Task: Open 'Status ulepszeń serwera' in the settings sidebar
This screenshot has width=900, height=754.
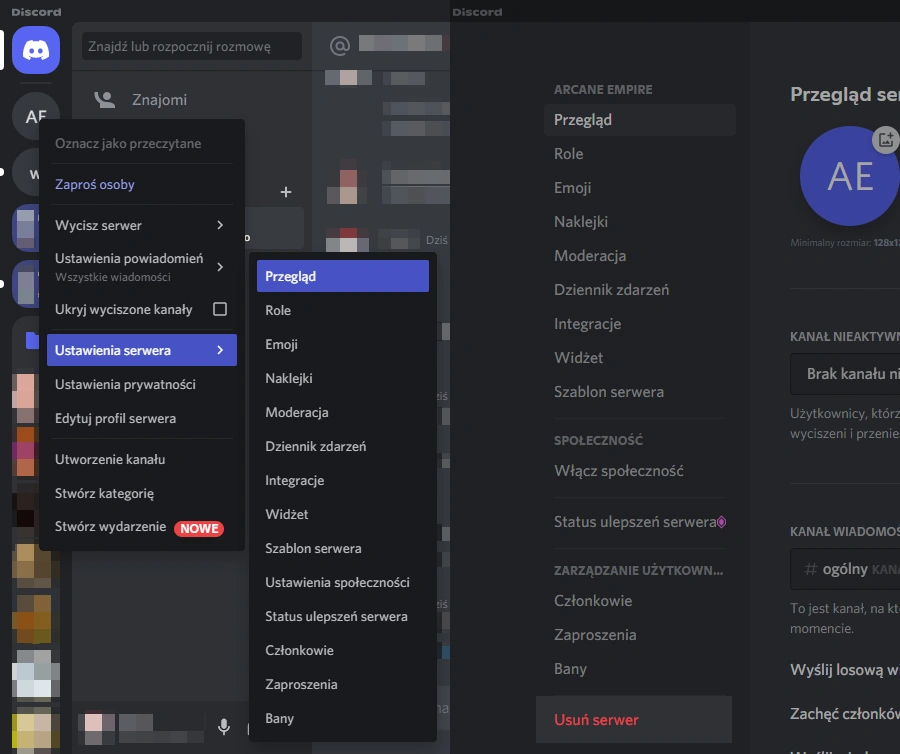Action: click(x=639, y=522)
